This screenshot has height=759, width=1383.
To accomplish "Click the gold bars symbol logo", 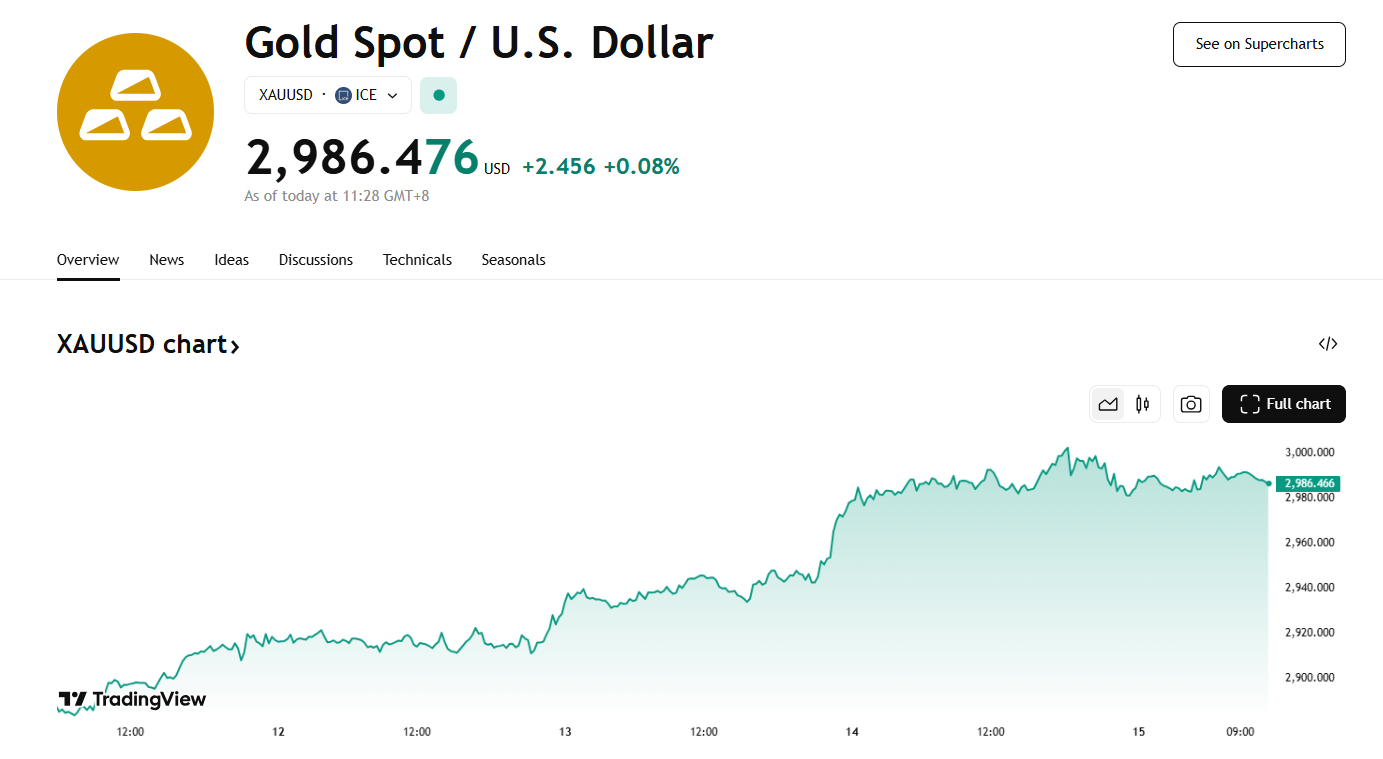I will pos(135,112).
